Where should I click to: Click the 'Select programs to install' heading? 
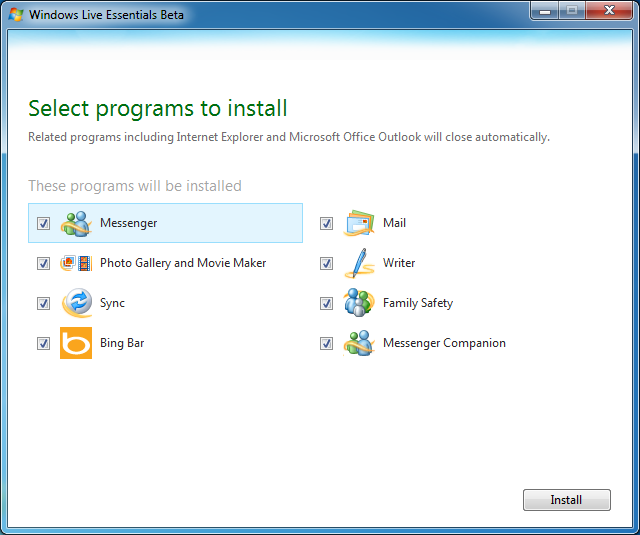pyautogui.click(x=158, y=109)
